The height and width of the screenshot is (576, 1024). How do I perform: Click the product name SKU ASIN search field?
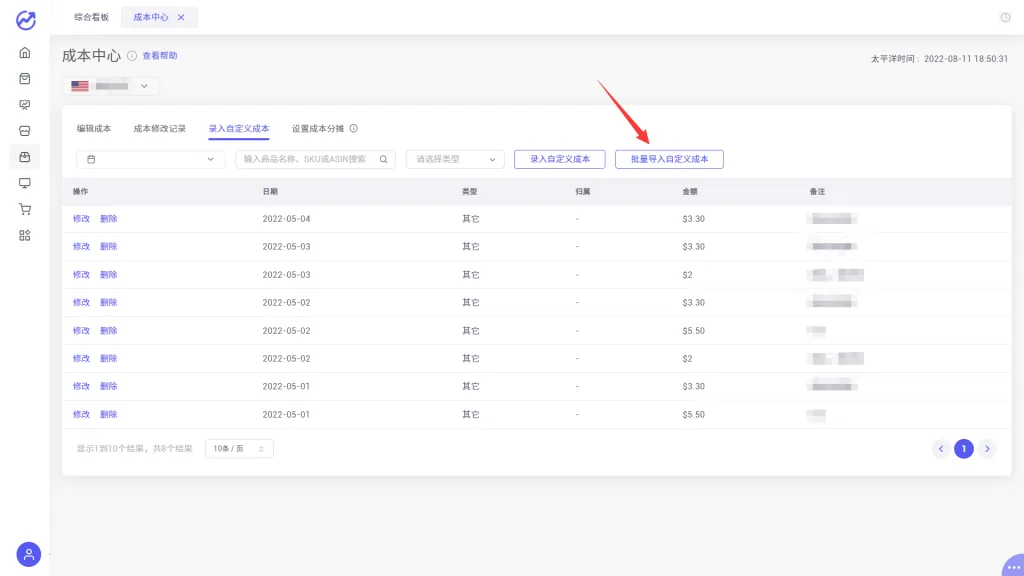click(315, 159)
